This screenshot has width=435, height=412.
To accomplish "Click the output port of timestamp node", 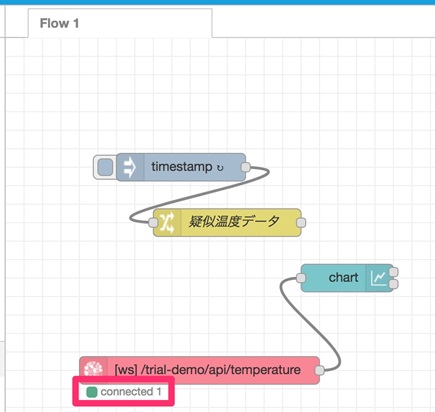I will (x=246, y=167).
